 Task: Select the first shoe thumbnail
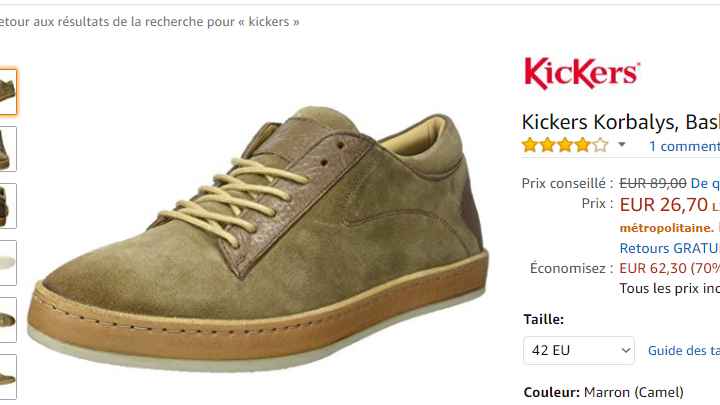[8, 92]
